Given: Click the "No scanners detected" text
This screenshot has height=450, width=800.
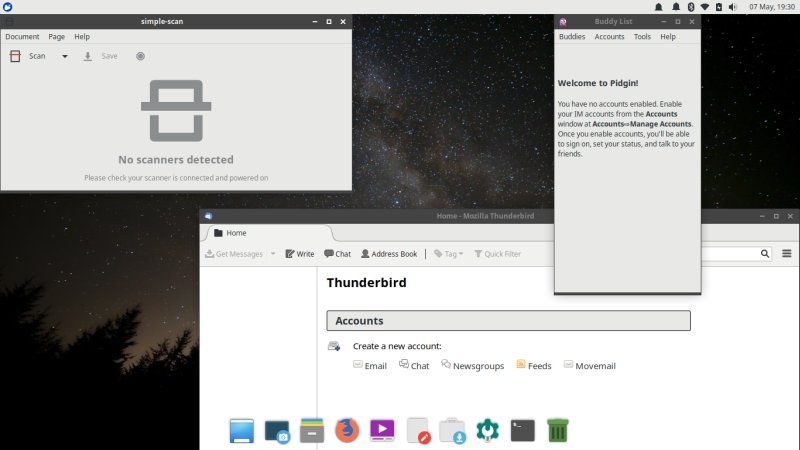Looking at the screenshot, I should click(x=176, y=160).
